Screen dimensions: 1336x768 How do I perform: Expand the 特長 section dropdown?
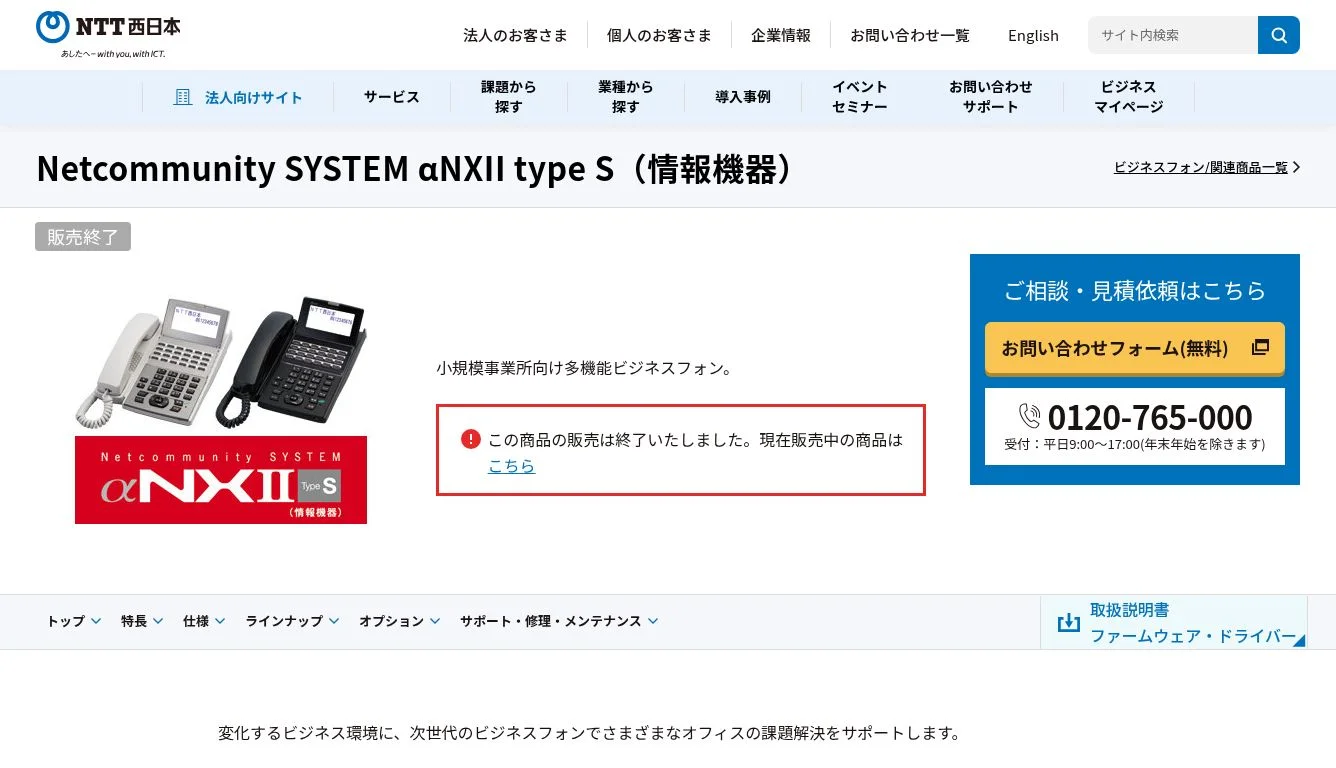click(143, 621)
